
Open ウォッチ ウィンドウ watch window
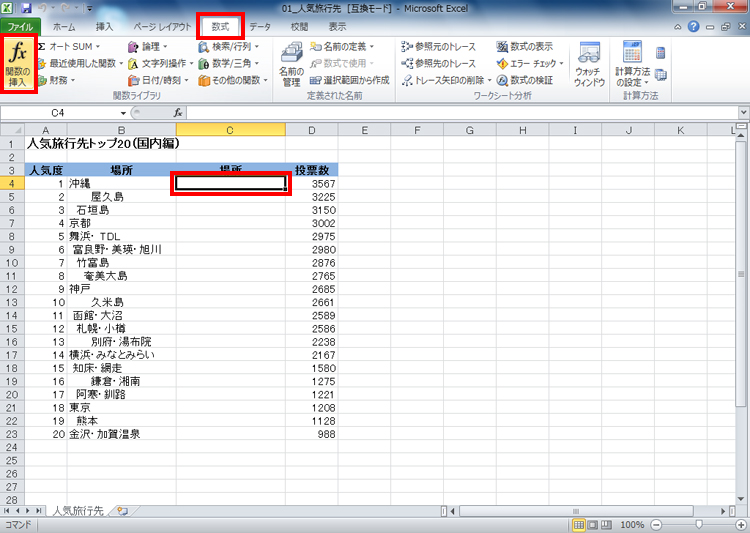589,64
